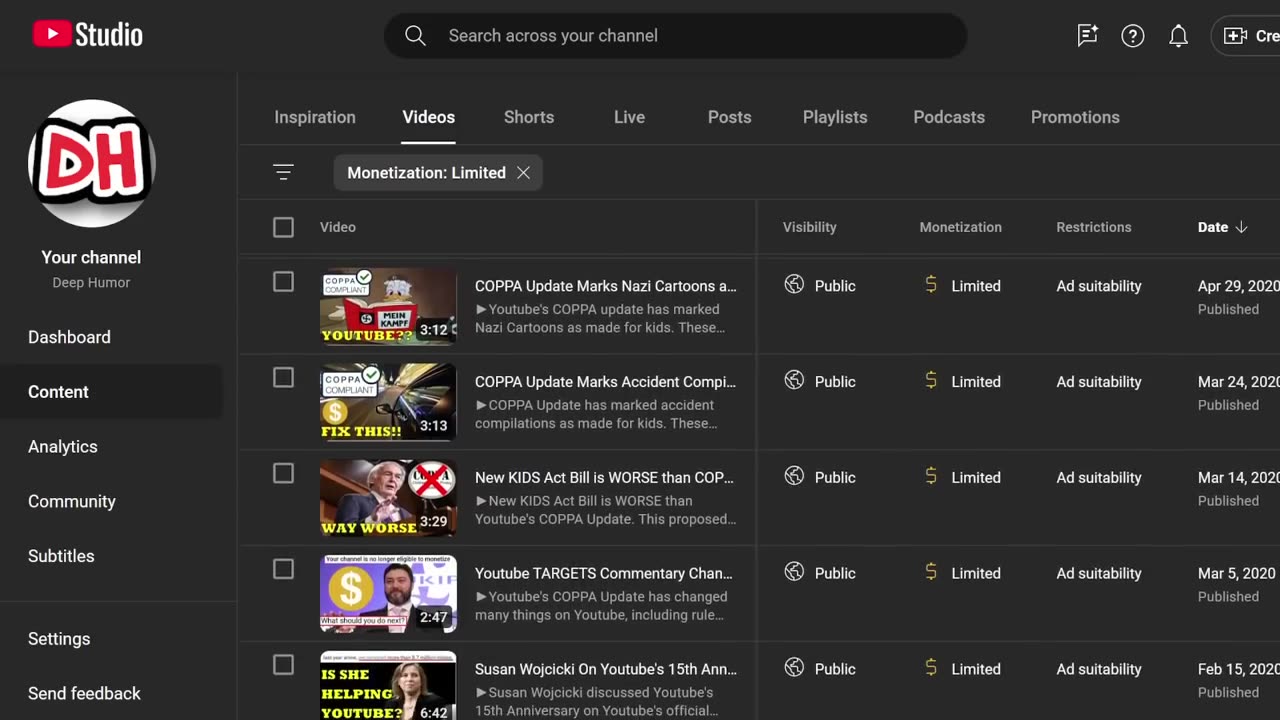
Task: Open title 'COPPA Update Marks Accident Compi...'
Action: coord(605,382)
